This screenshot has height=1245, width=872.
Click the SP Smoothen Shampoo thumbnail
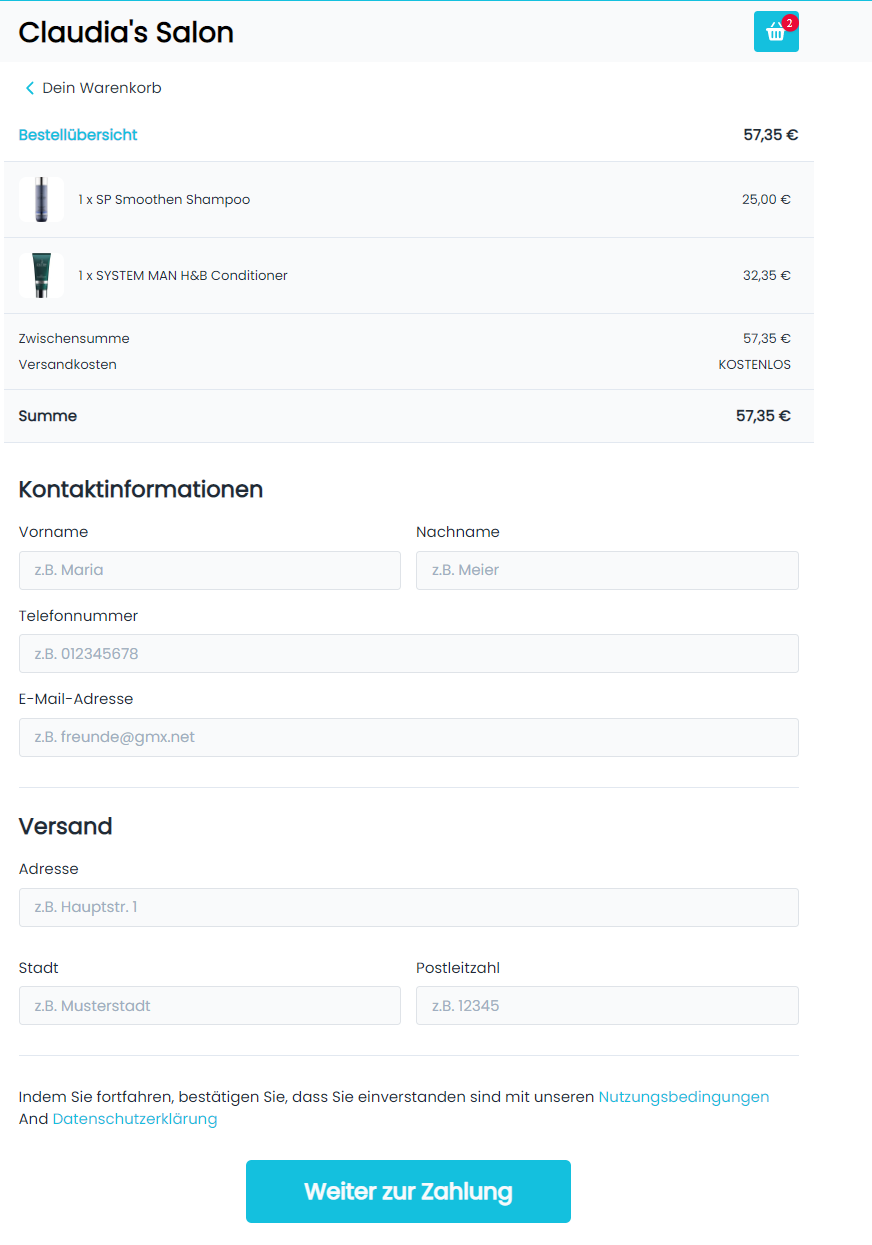[41, 199]
